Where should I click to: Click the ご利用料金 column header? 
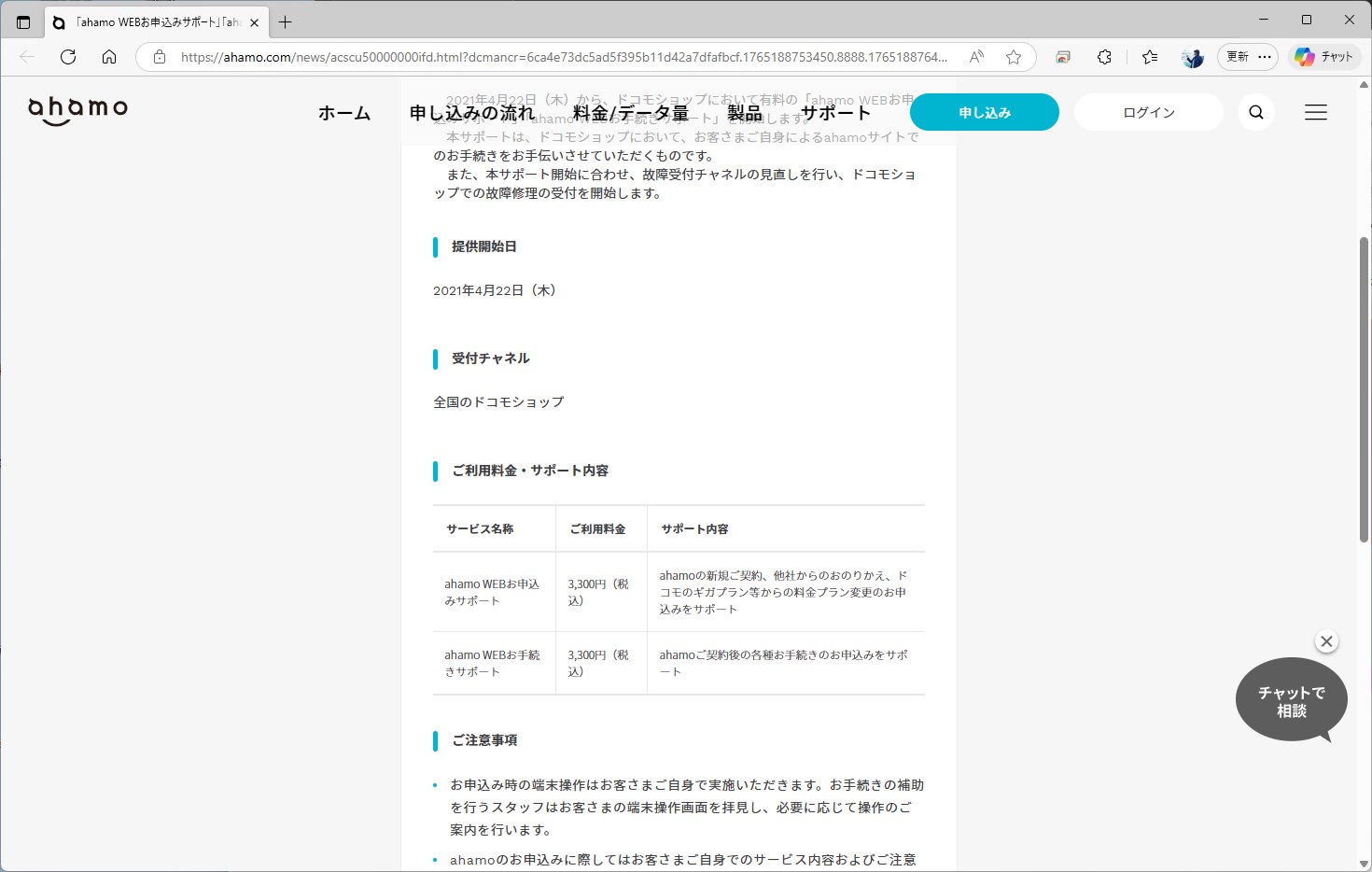pos(597,529)
